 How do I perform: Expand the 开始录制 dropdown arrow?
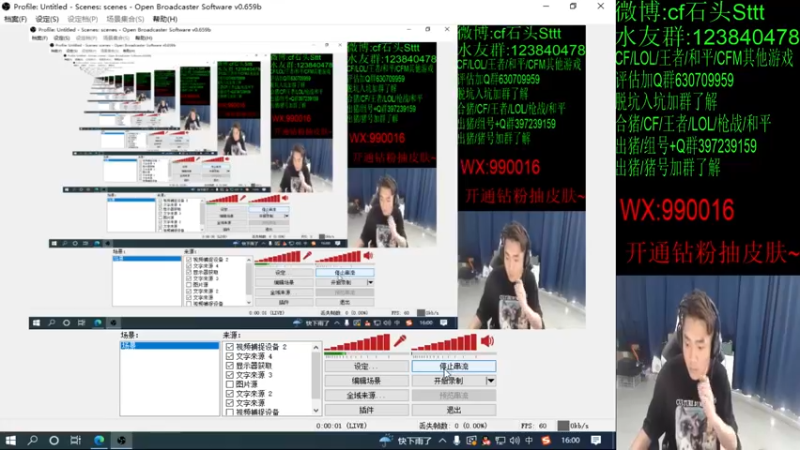(x=490, y=381)
